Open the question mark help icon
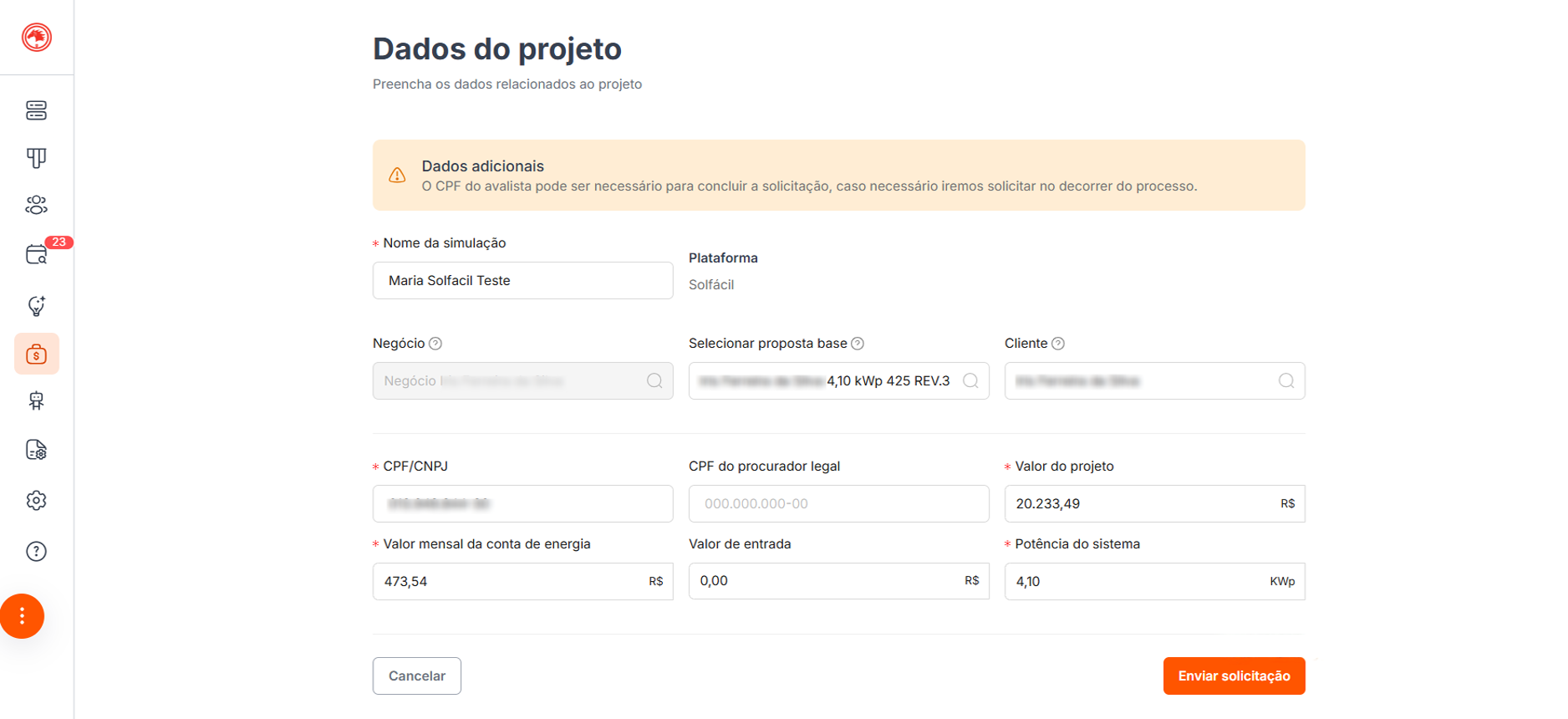 pyautogui.click(x=37, y=552)
